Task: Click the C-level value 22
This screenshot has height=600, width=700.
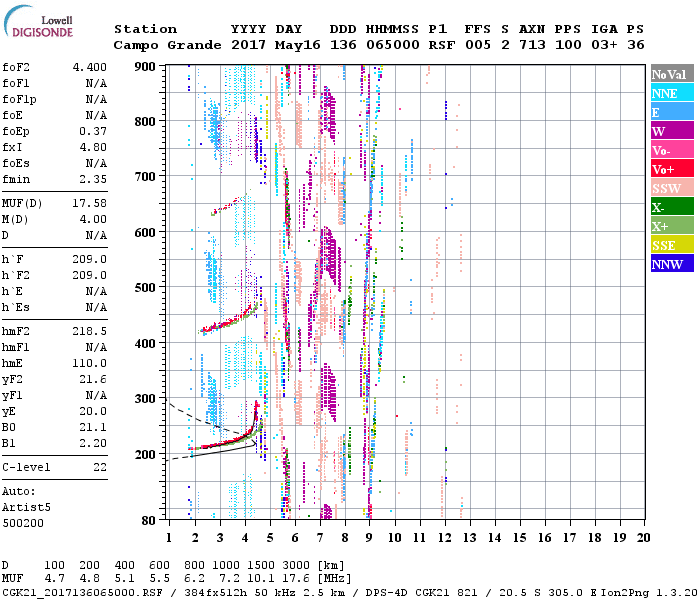Action: 99,467
